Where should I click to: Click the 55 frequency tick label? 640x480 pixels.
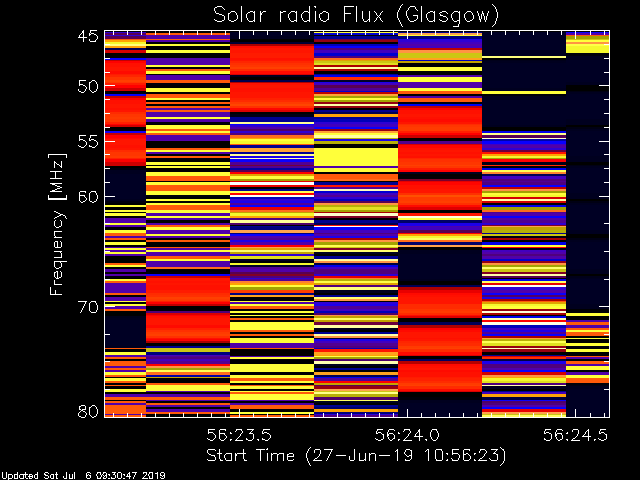(x=88, y=142)
